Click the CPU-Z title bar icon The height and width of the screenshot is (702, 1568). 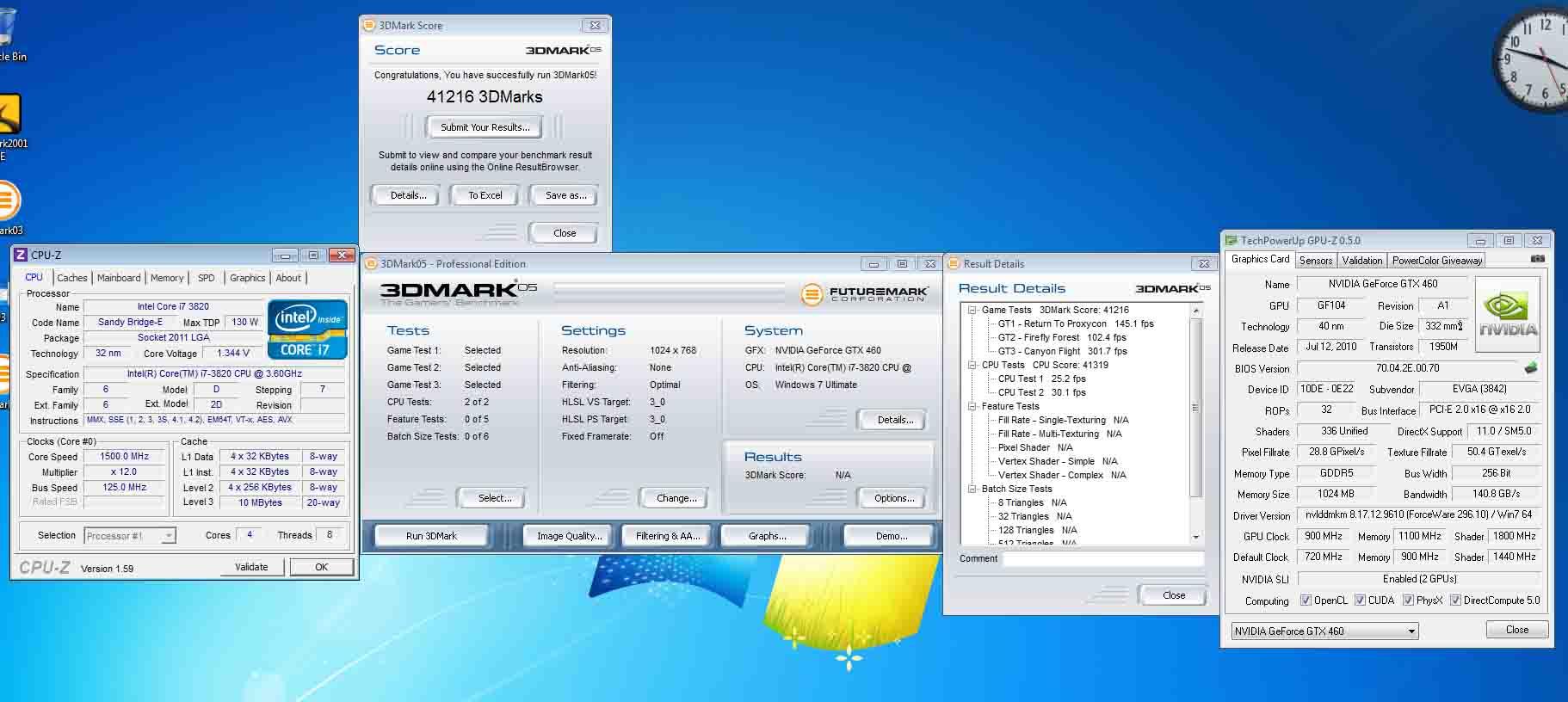point(21,255)
